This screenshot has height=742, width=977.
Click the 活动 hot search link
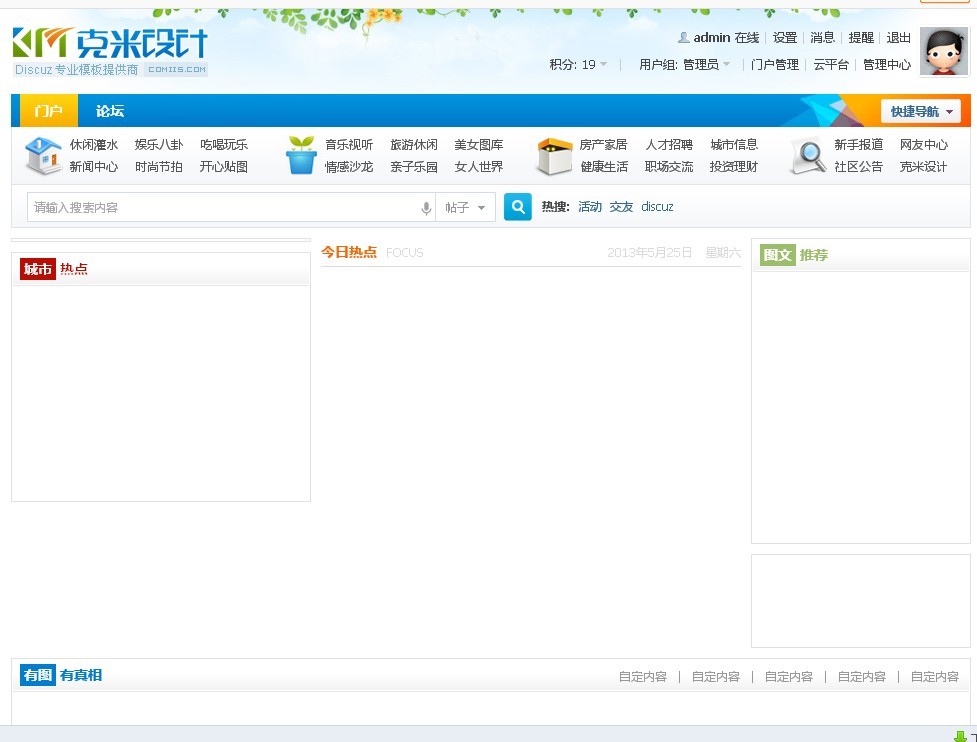590,207
